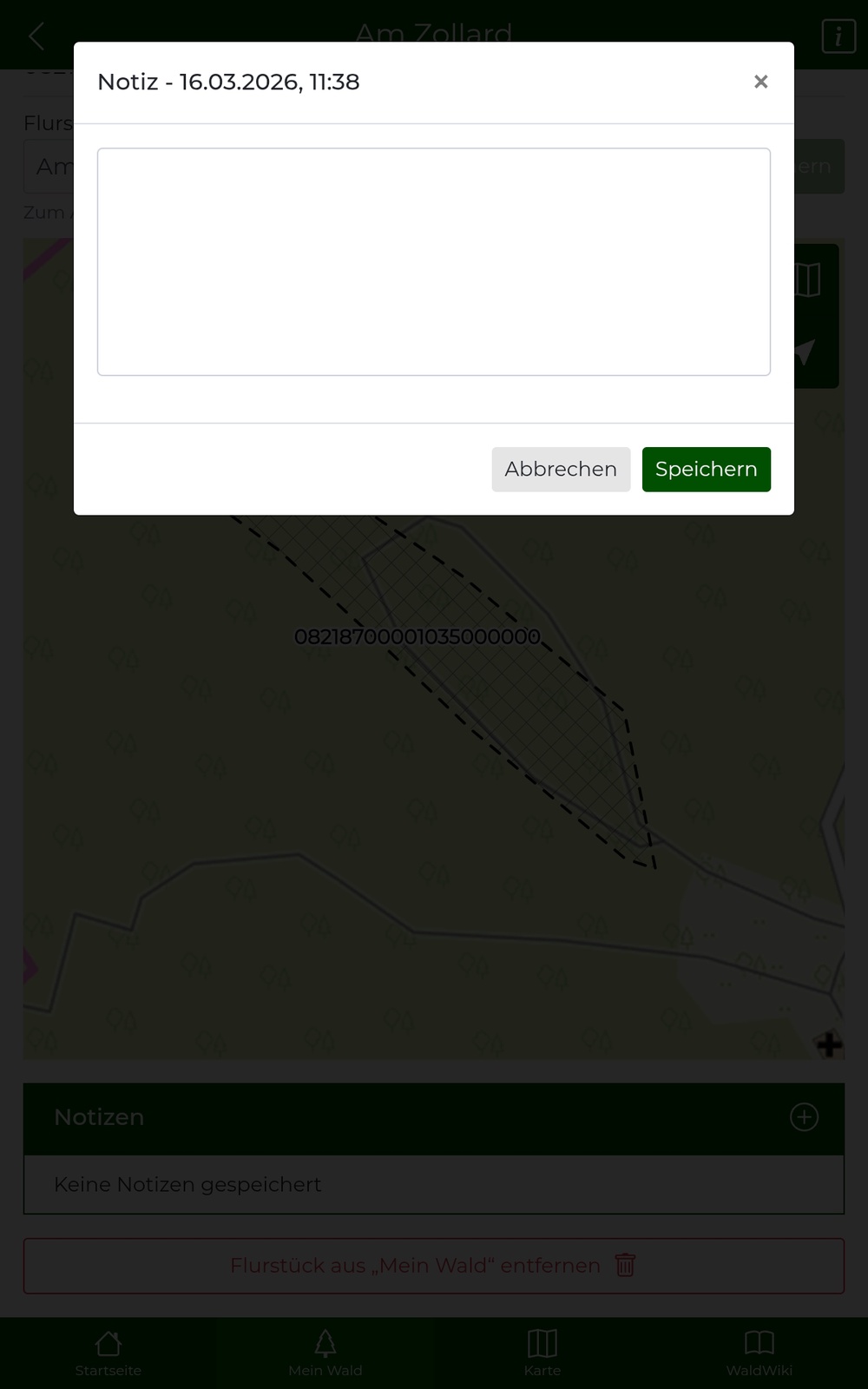Click the map zoom plus icon
Image resolution: width=868 pixels, height=1389 pixels.
[829, 1044]
